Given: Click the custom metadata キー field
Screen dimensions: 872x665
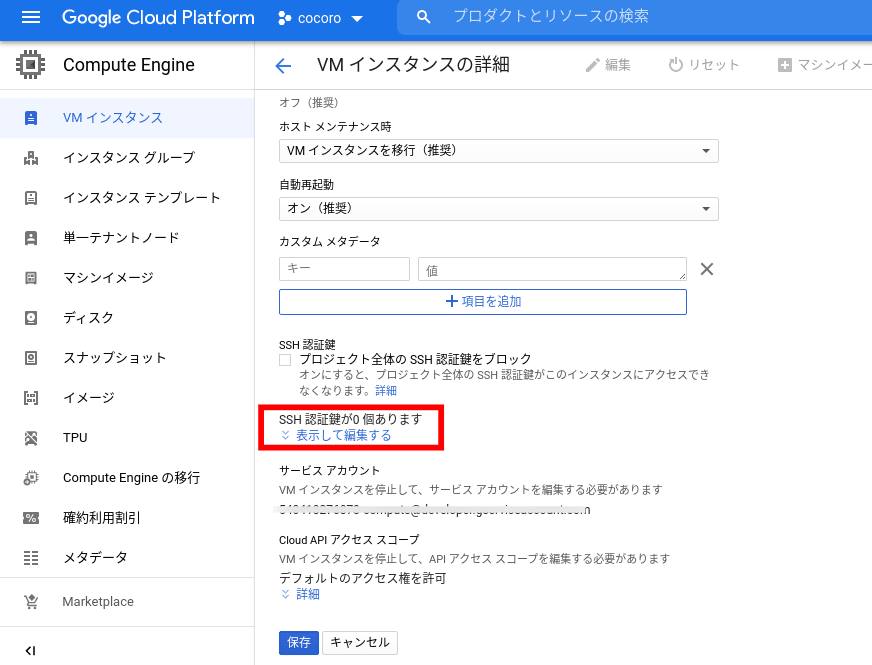Looking at the screenshot, I should point(344,269).
